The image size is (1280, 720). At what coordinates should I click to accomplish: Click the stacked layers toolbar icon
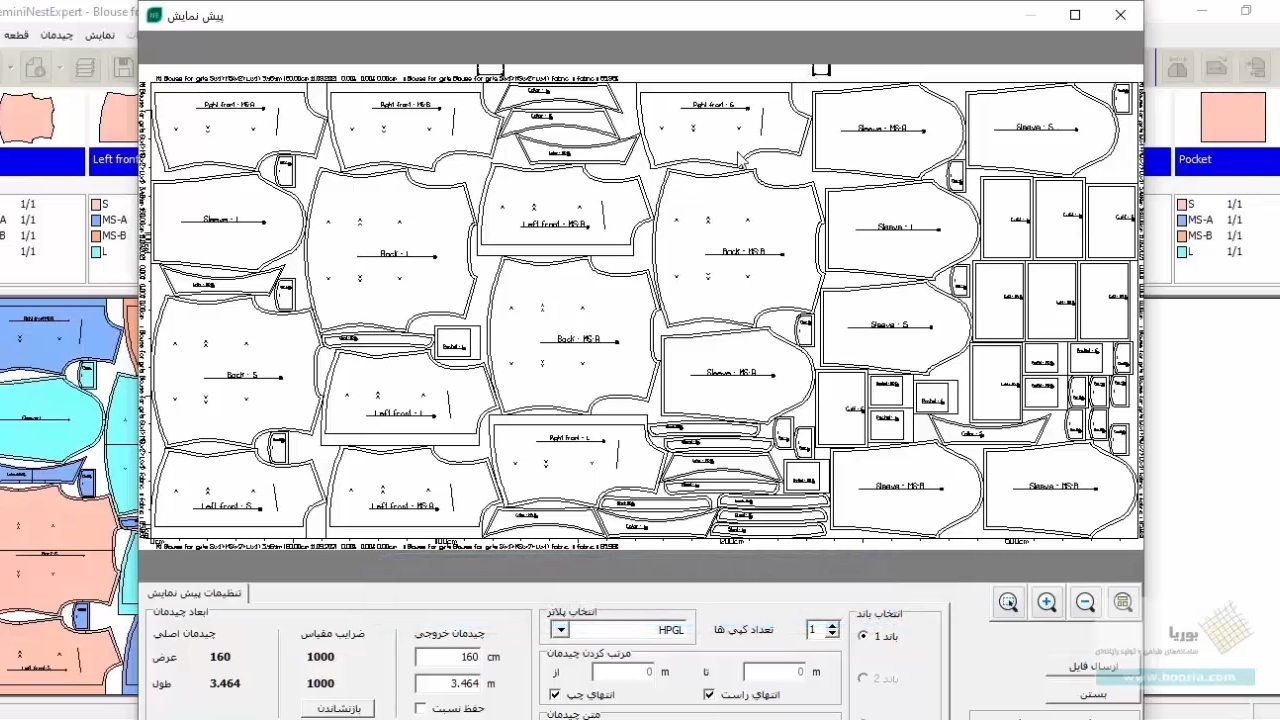pyautogui.click(x=86, y=67)
